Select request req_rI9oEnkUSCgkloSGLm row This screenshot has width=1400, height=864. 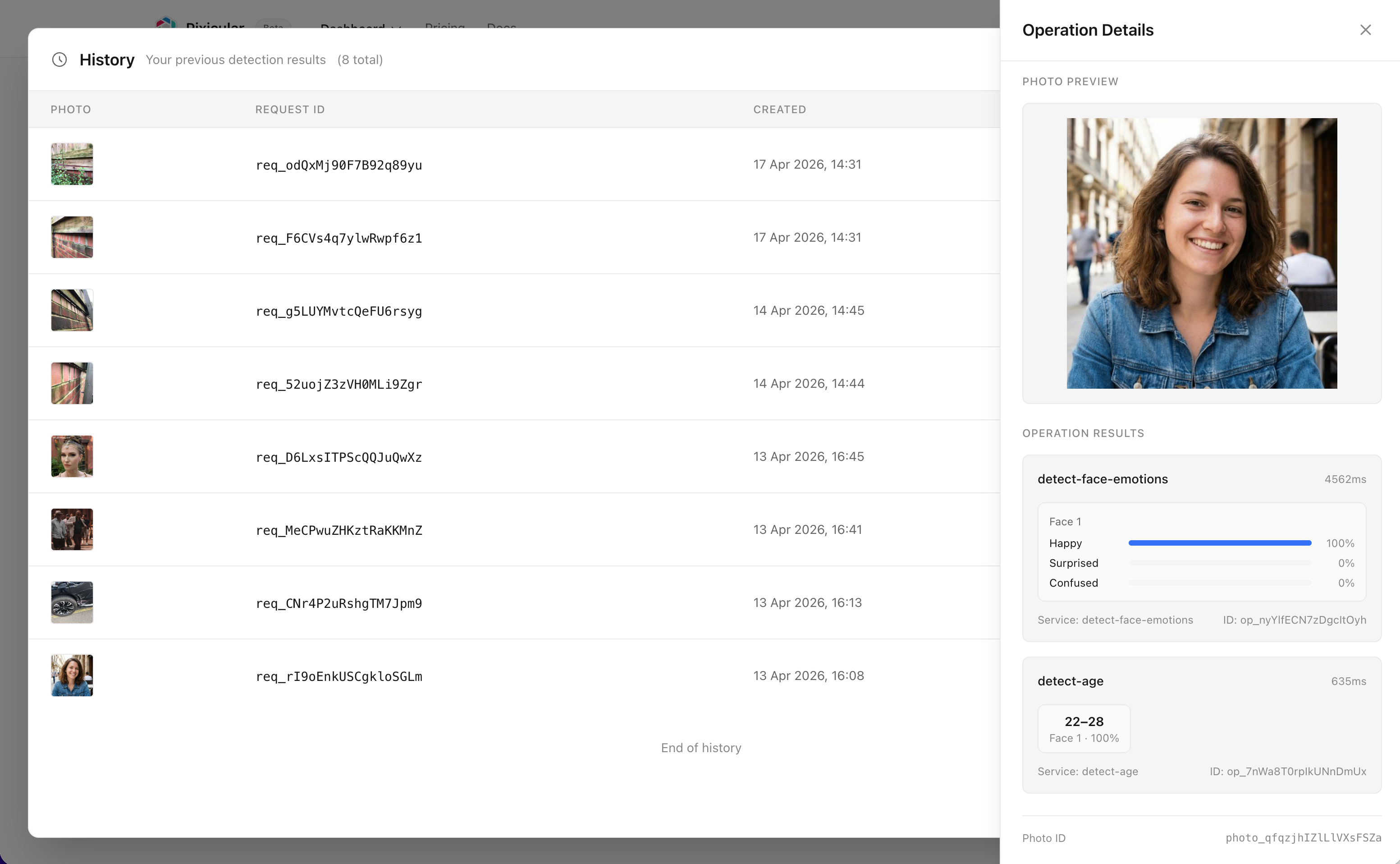point(339,676)
